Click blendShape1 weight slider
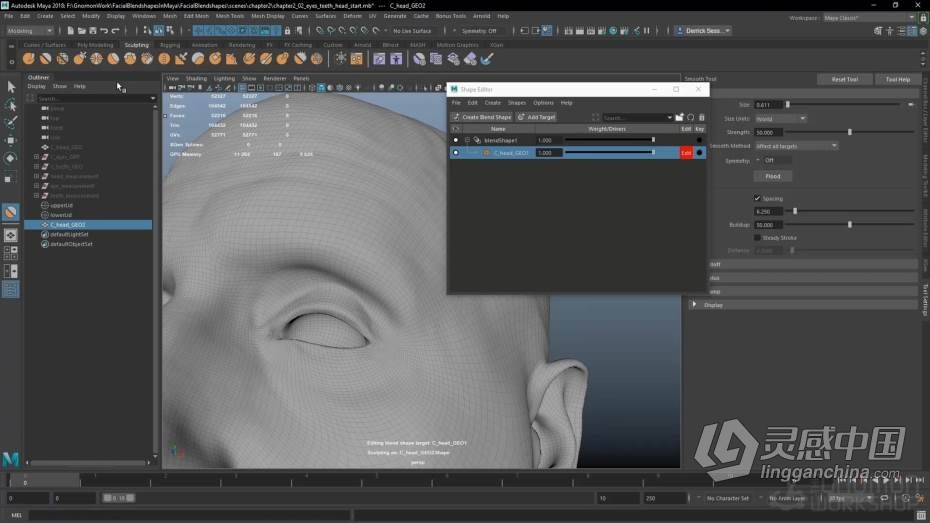The height and width of the screenshot is (523, 930). [x=610, y=140]
